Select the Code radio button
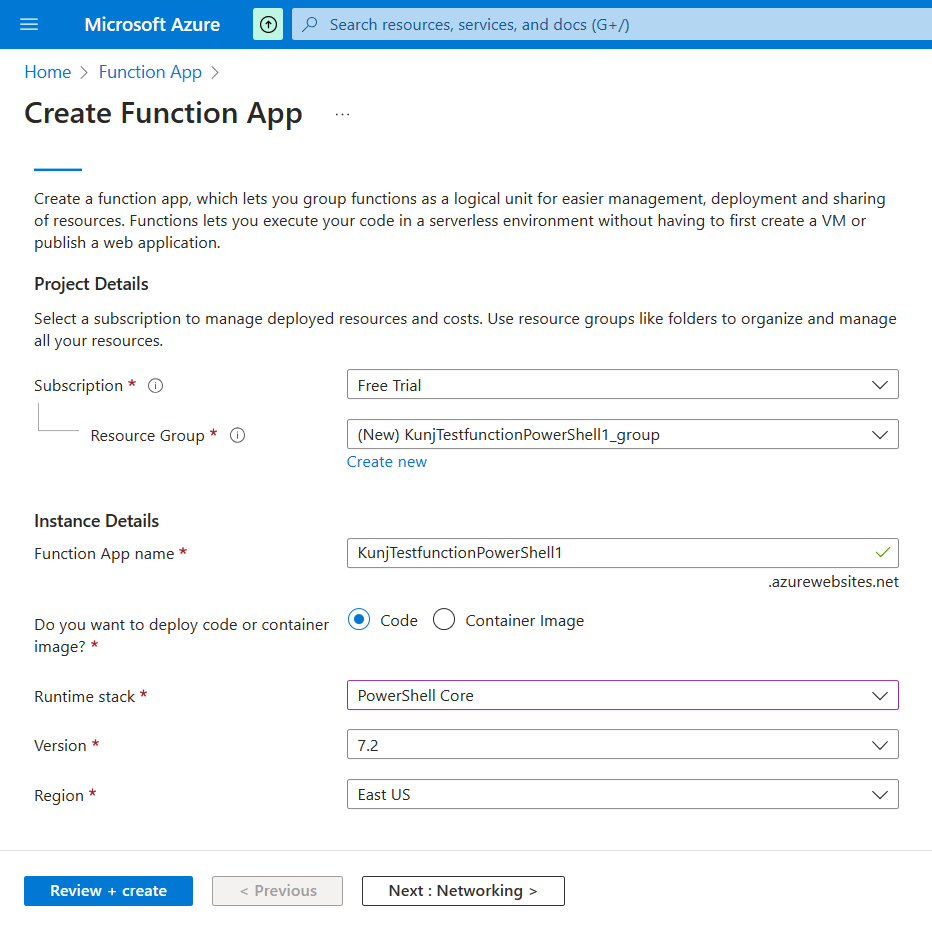932x929 pixels. [x=359, y=620]
